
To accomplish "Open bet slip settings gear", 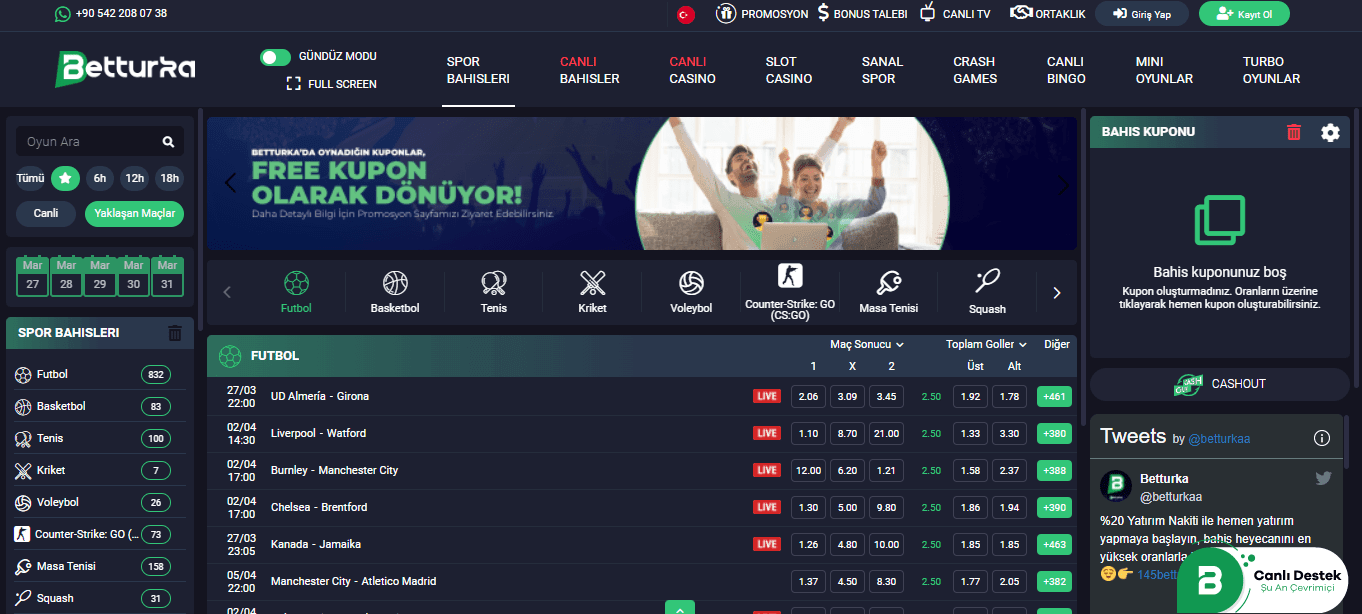I will (1330, 132).
